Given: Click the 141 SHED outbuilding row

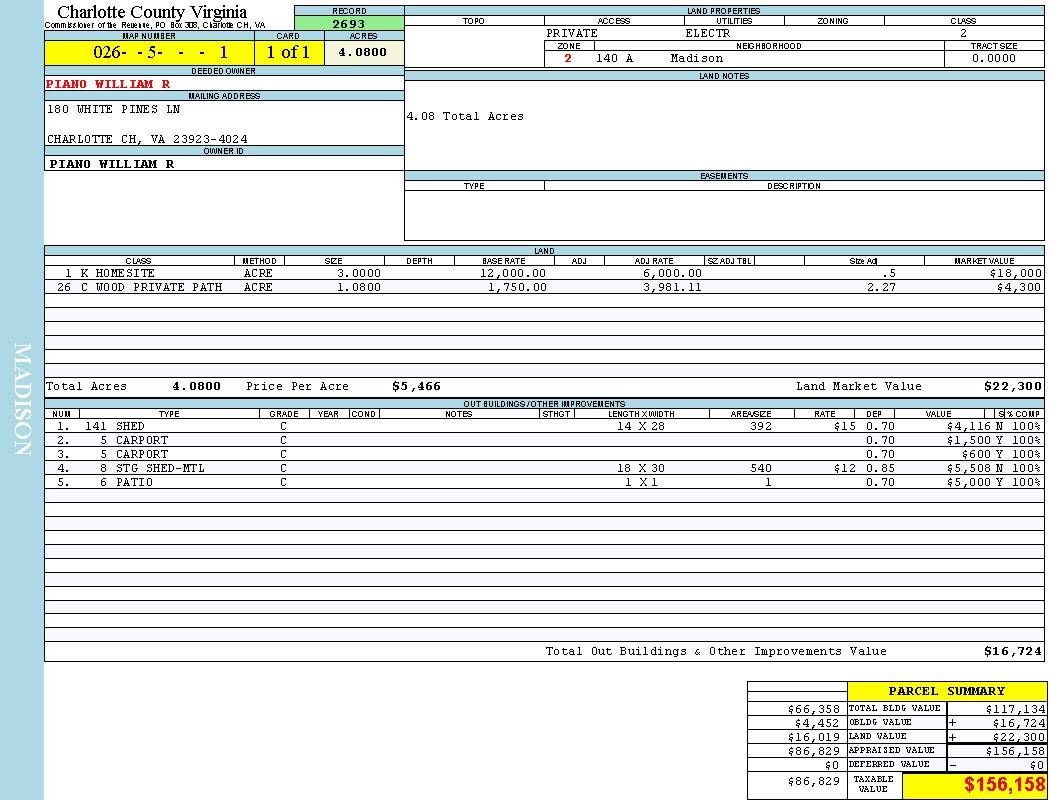Looking at the screenshot, I should coord(130,426).
